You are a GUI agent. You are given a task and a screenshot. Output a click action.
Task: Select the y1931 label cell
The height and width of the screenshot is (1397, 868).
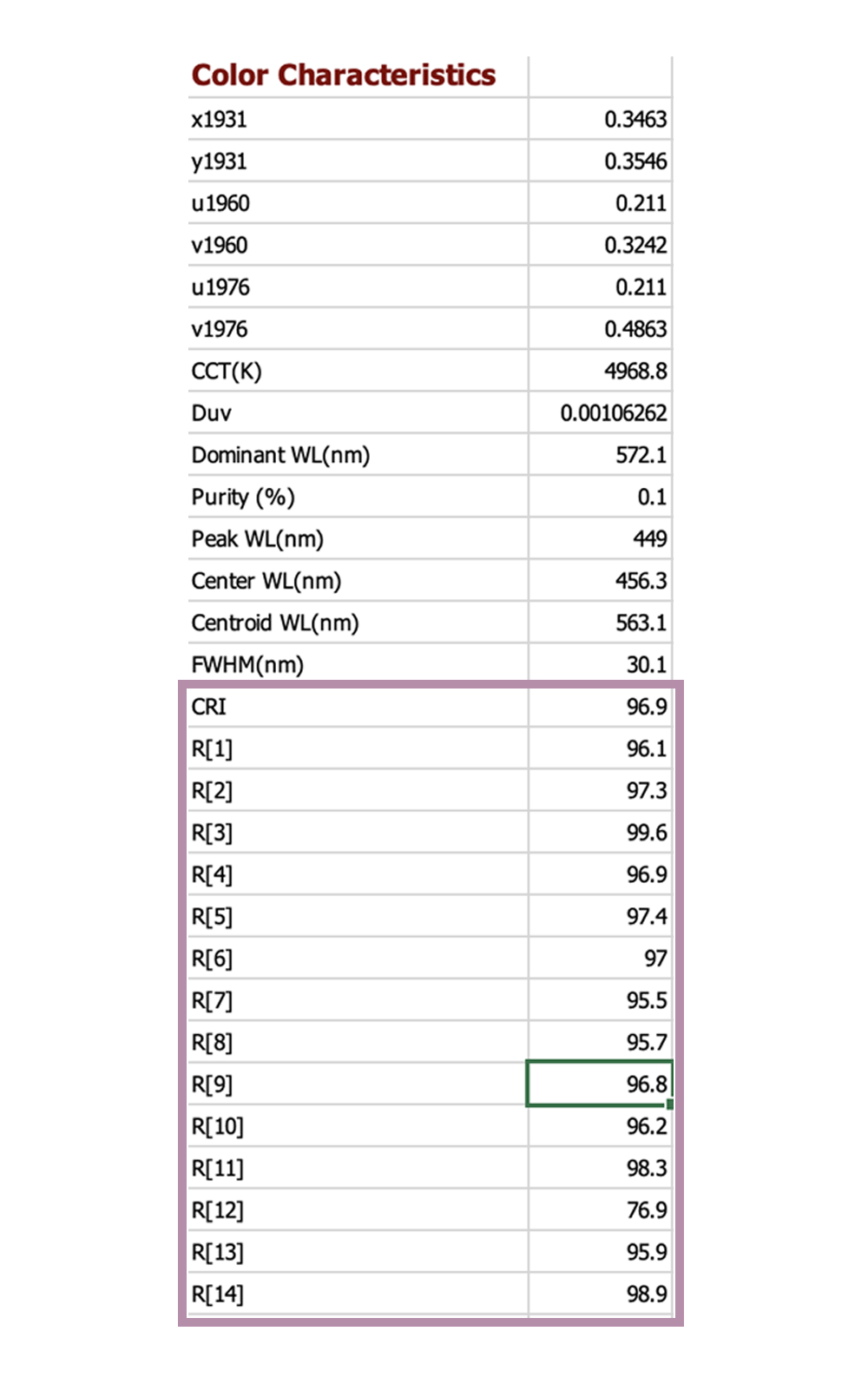click(x=358, y=161)
